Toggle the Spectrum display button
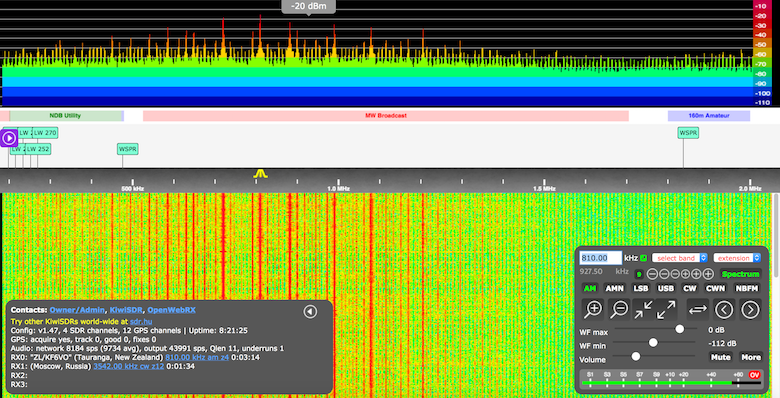The height and width of the screenshot is (398, 780). click(740, 274)
